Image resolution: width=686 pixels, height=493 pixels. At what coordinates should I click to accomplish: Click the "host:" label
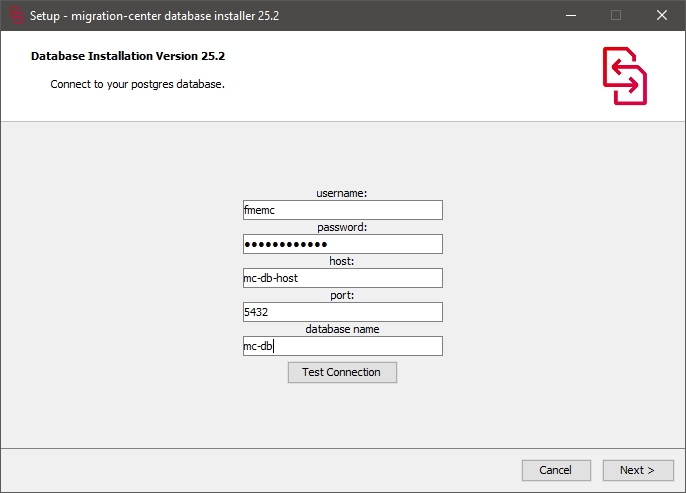[x=342, y=261]
